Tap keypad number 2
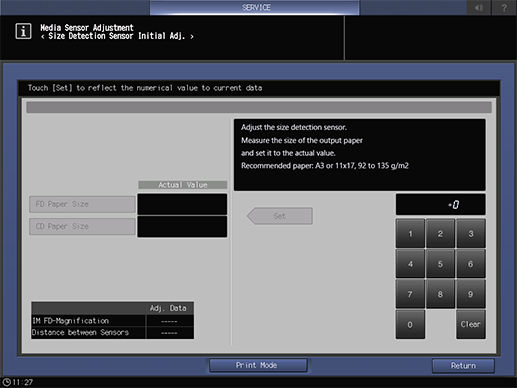This screenshot has height=388, width=517. click(440, 234)
